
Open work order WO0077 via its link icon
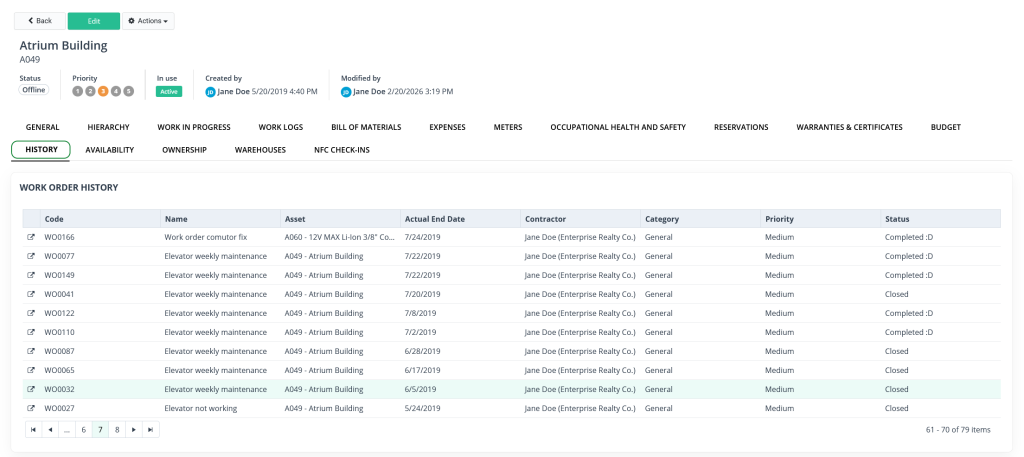click(x=31, y=256)
